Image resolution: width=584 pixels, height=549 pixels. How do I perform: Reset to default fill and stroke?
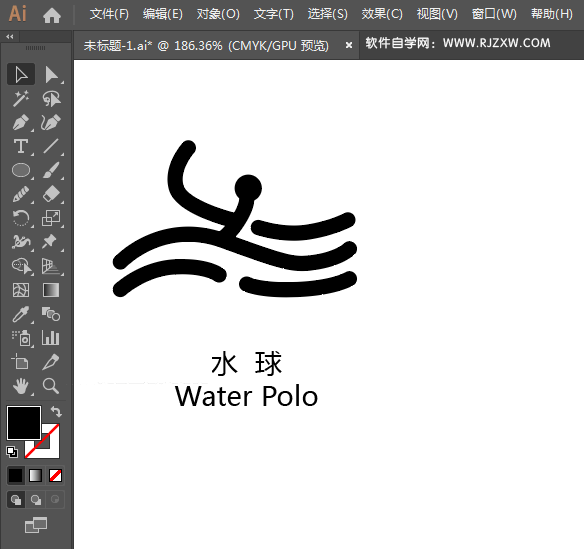pos(12,452)
